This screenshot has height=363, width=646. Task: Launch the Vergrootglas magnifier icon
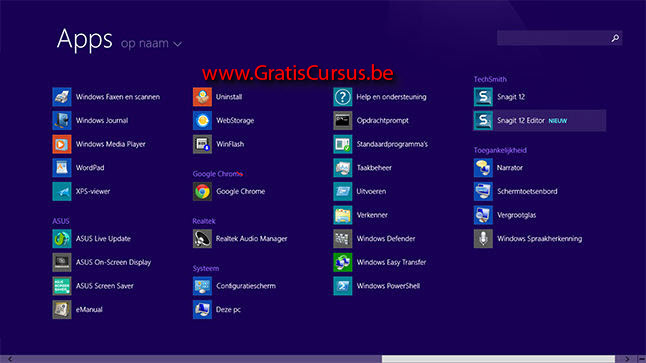coord(483,215)
